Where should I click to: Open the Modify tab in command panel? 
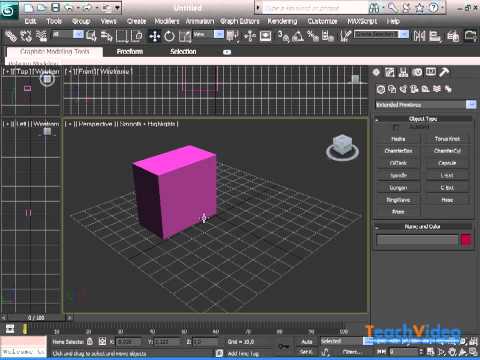point(390,72)
